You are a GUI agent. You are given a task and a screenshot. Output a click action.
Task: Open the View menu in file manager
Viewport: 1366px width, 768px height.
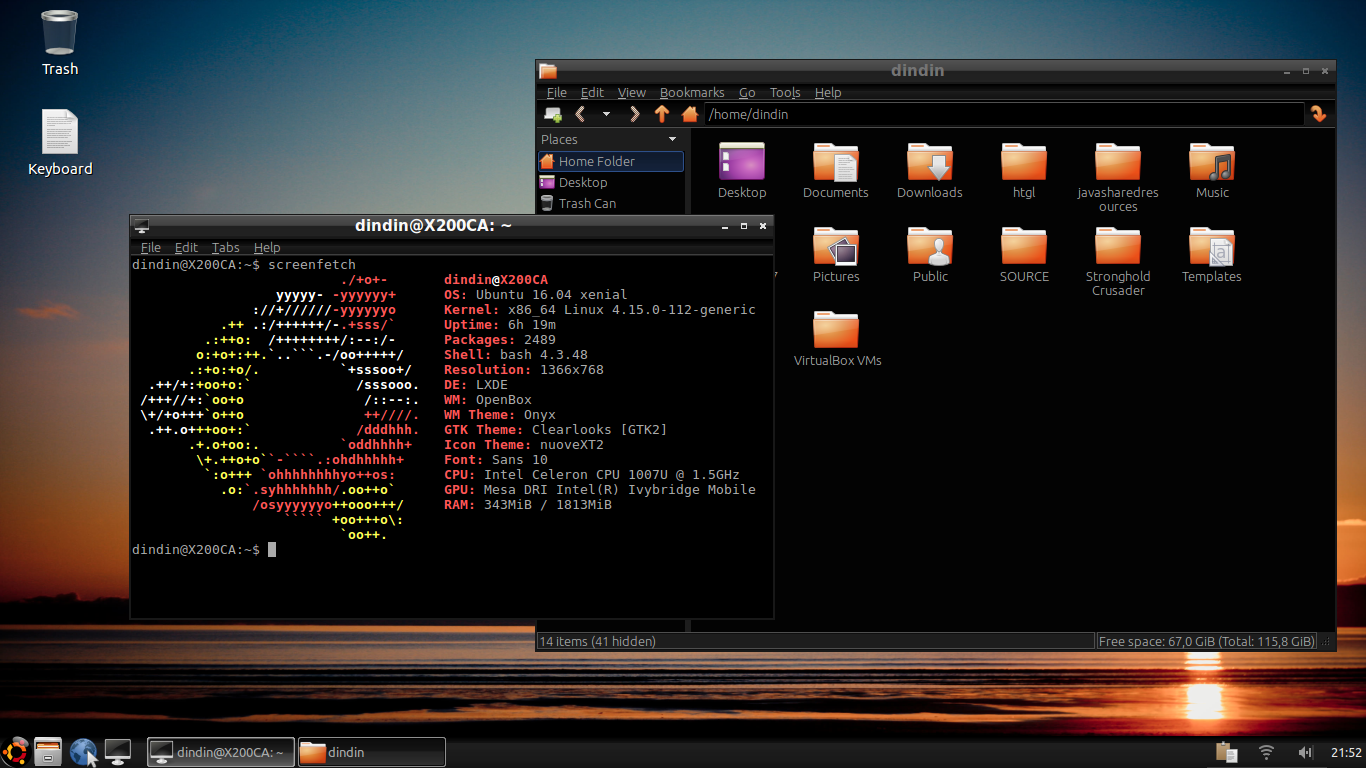(632, 92)
